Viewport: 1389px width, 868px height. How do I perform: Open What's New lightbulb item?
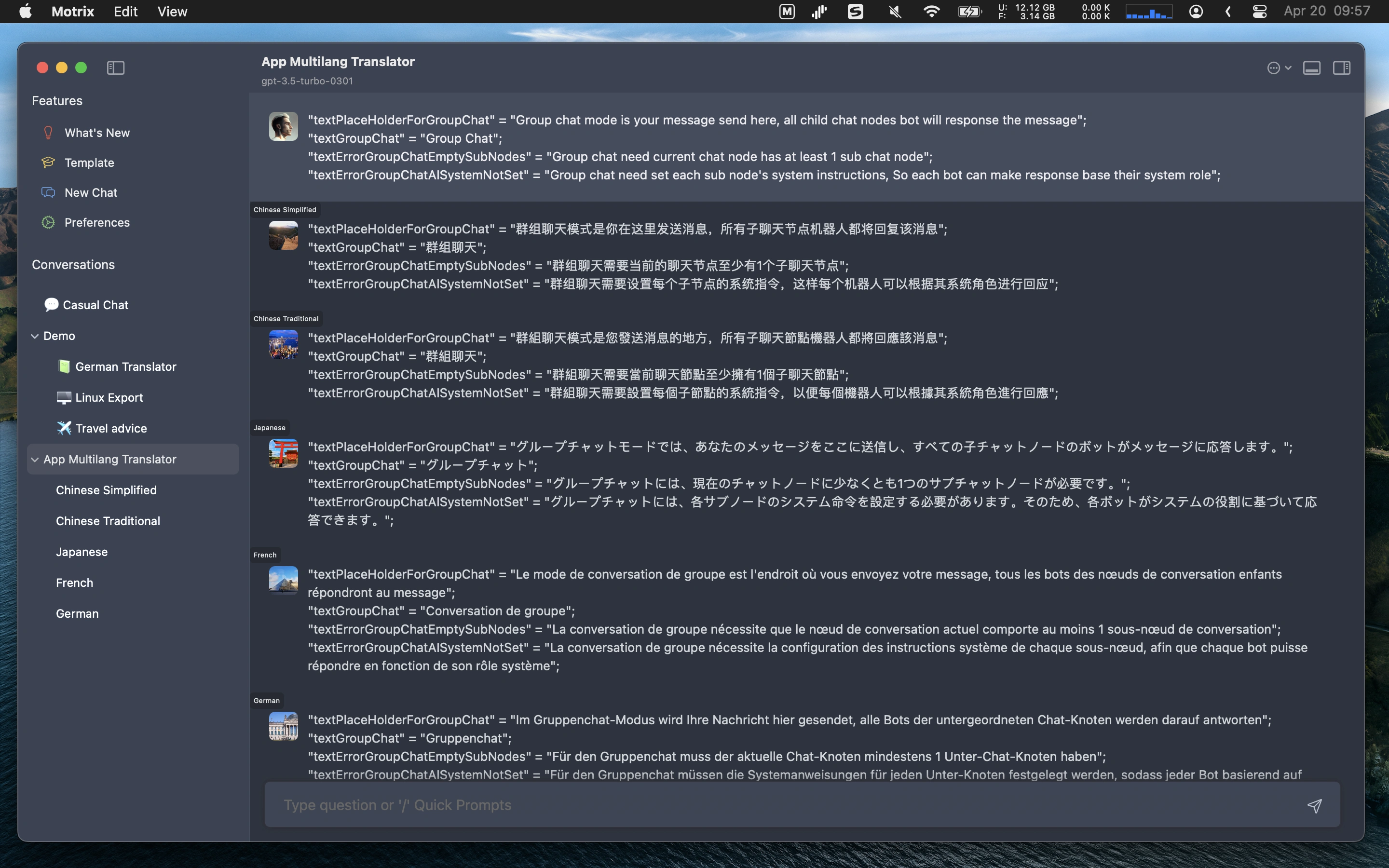[96, 133]
